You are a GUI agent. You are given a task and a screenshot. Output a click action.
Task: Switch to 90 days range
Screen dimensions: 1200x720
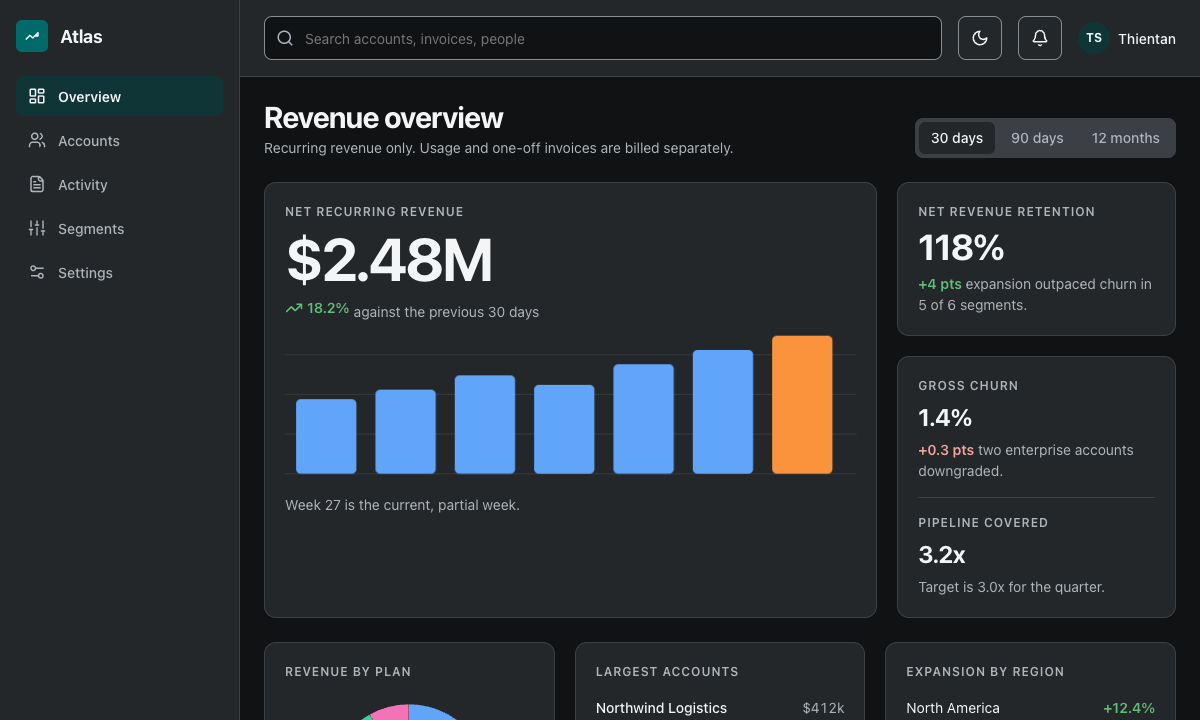[1037, 138]
